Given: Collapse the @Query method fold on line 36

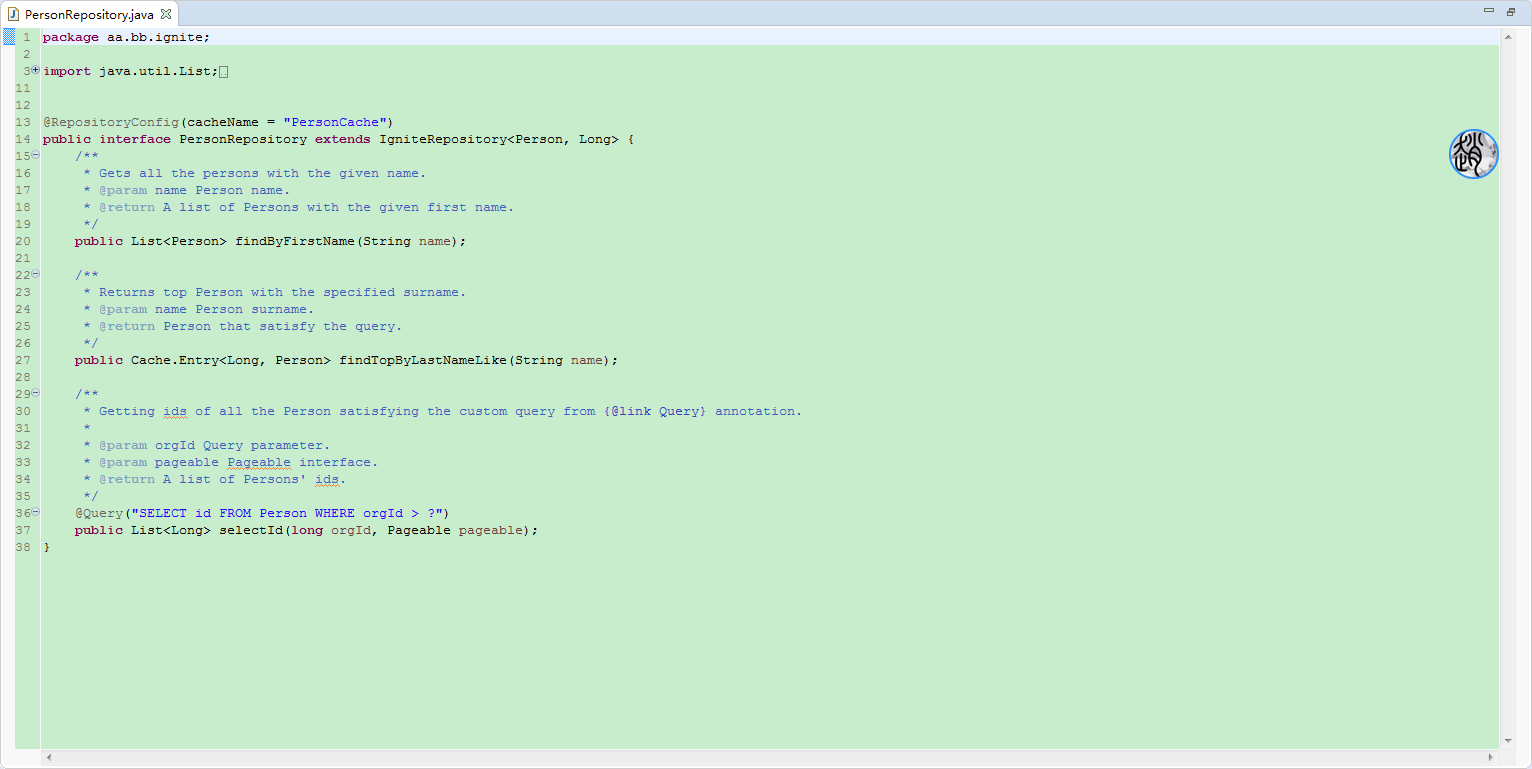Looking at the screenshot, I should click(x=34, y=512).
